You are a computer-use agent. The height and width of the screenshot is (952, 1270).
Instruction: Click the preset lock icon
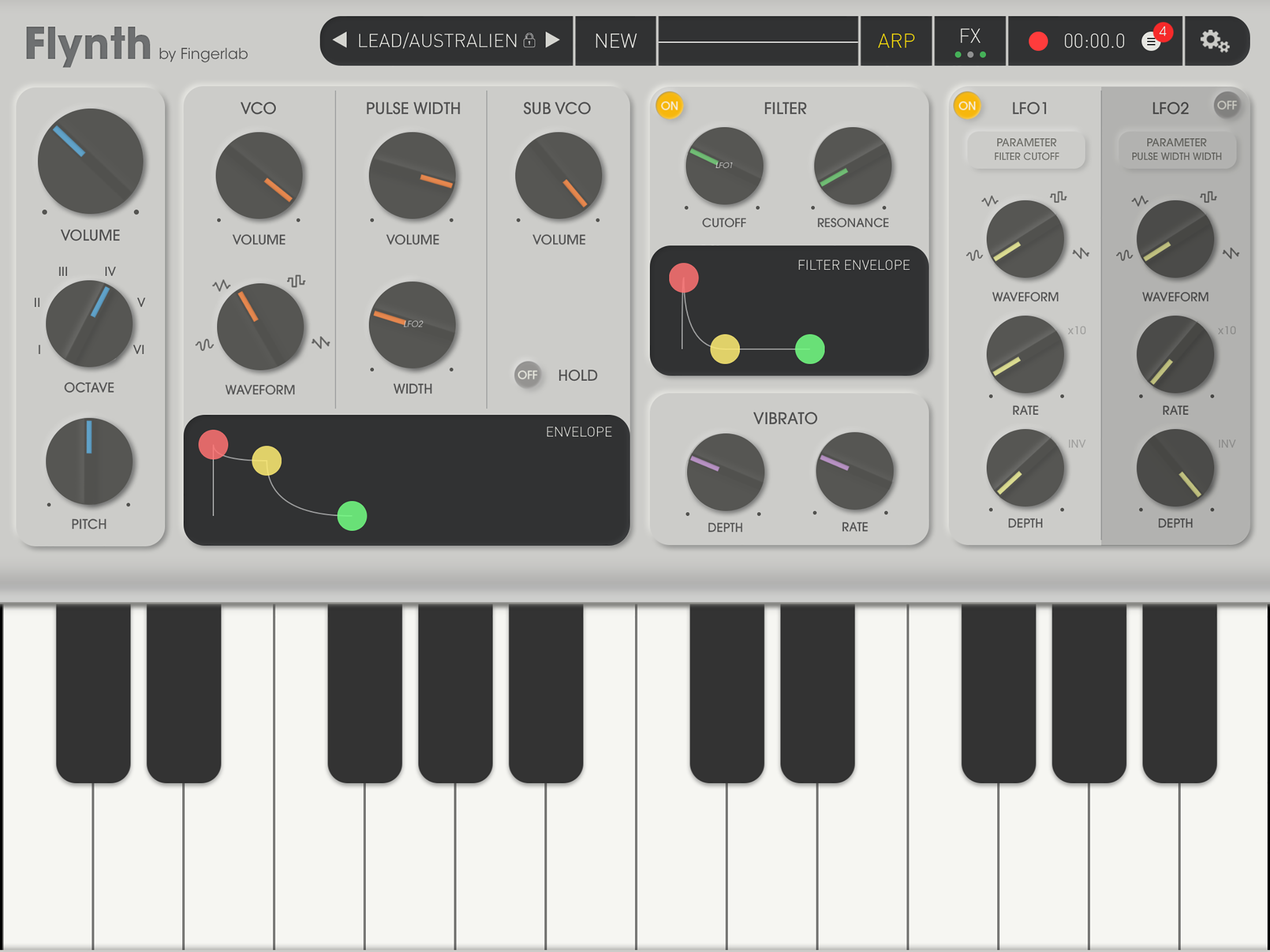(x=529, y=40)
